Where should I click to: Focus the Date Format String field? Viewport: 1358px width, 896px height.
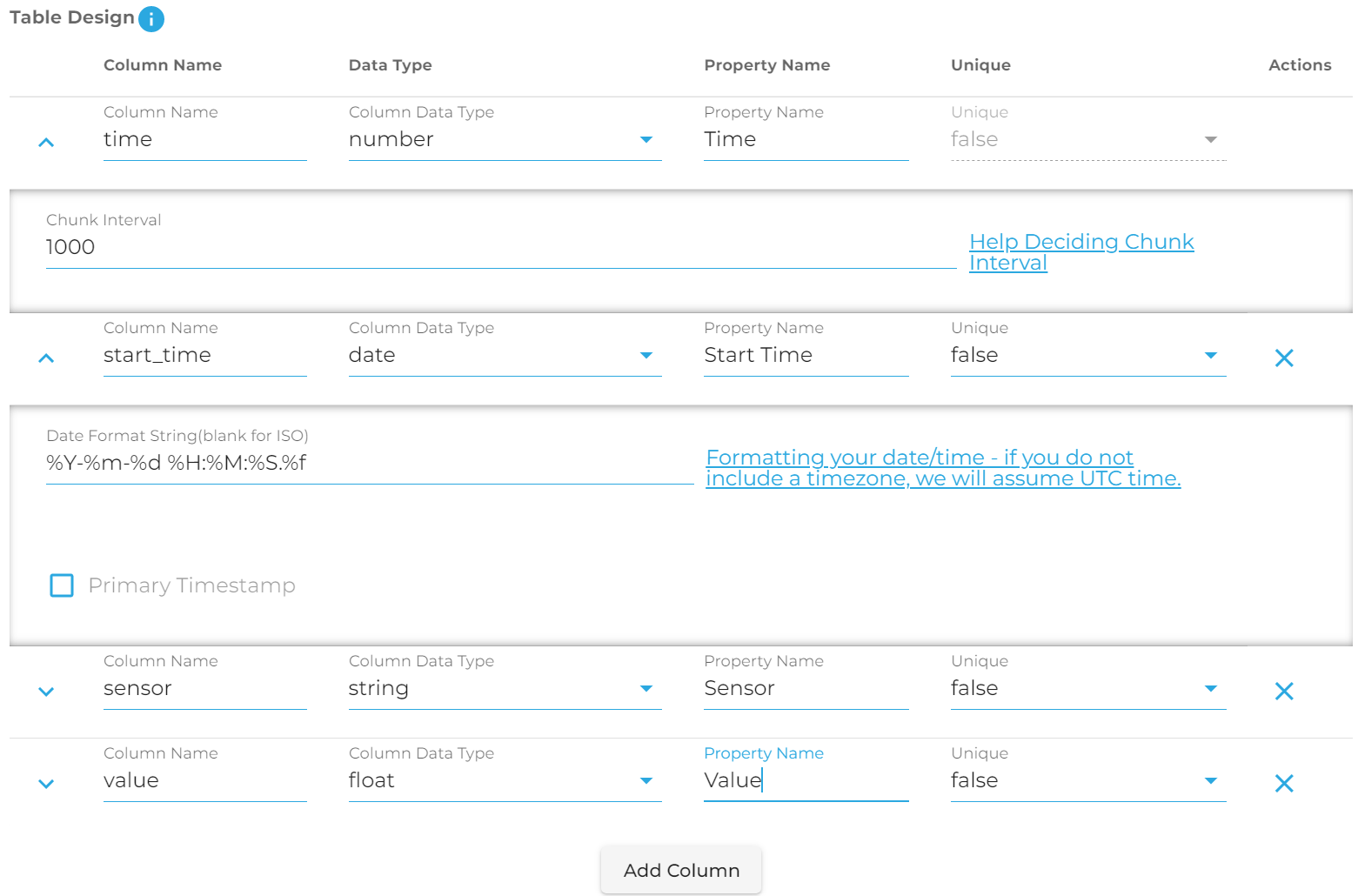coord(369,464)
